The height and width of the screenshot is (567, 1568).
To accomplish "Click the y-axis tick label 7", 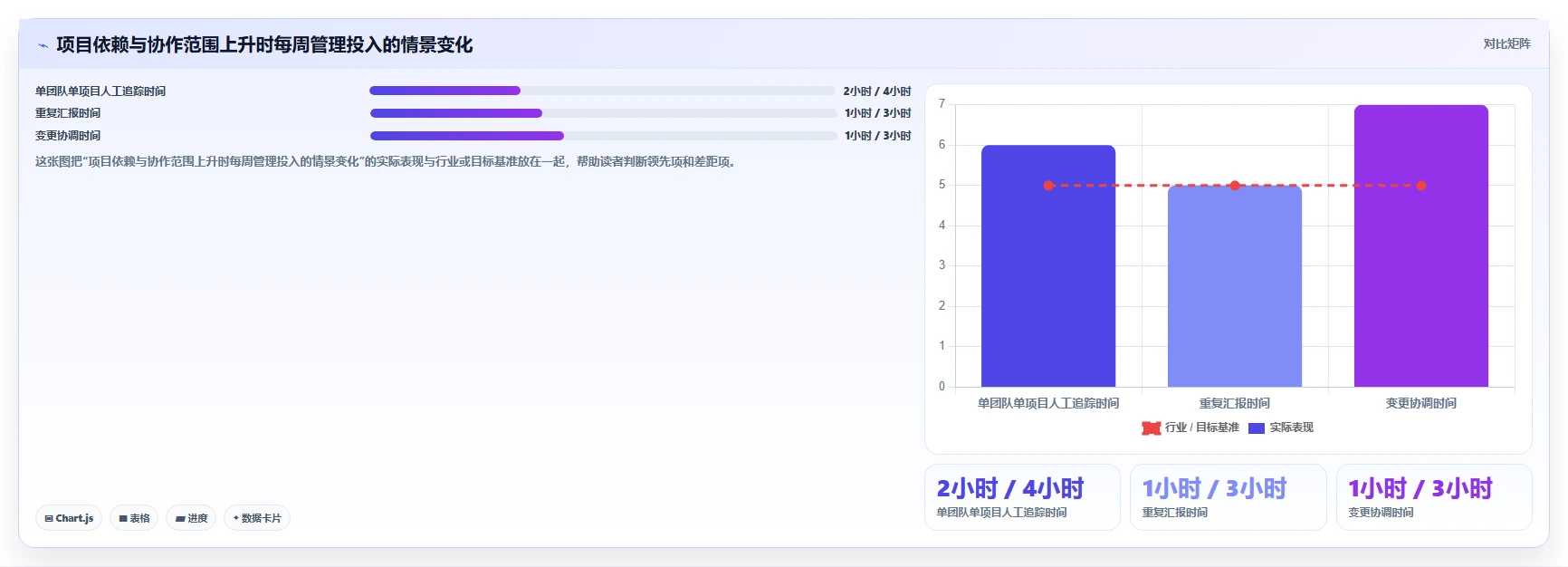I will 942,104.
